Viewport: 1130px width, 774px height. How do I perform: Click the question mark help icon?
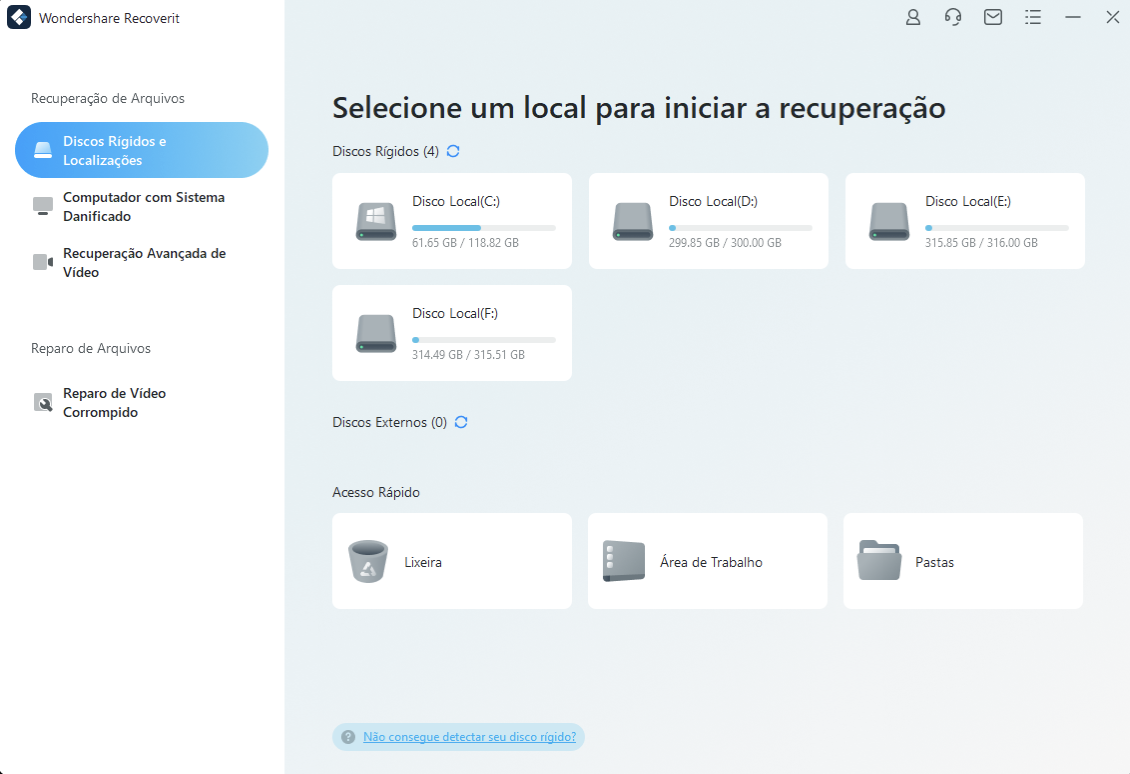pos(346,737)
